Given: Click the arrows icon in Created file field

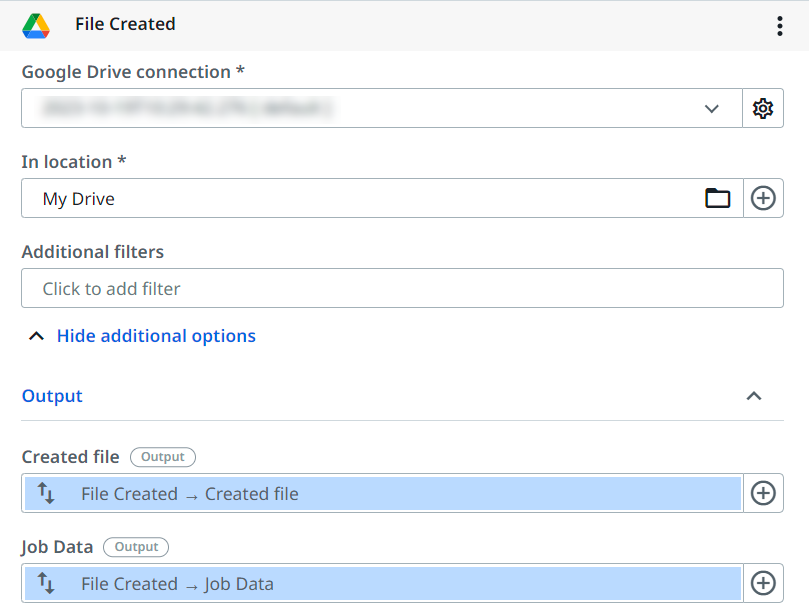Looking at the screenshot, I should click(46, 493).
